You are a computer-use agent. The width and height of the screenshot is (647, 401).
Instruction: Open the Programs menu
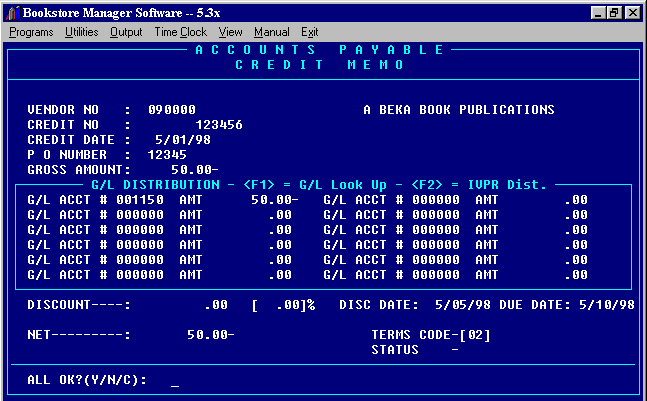31,32
